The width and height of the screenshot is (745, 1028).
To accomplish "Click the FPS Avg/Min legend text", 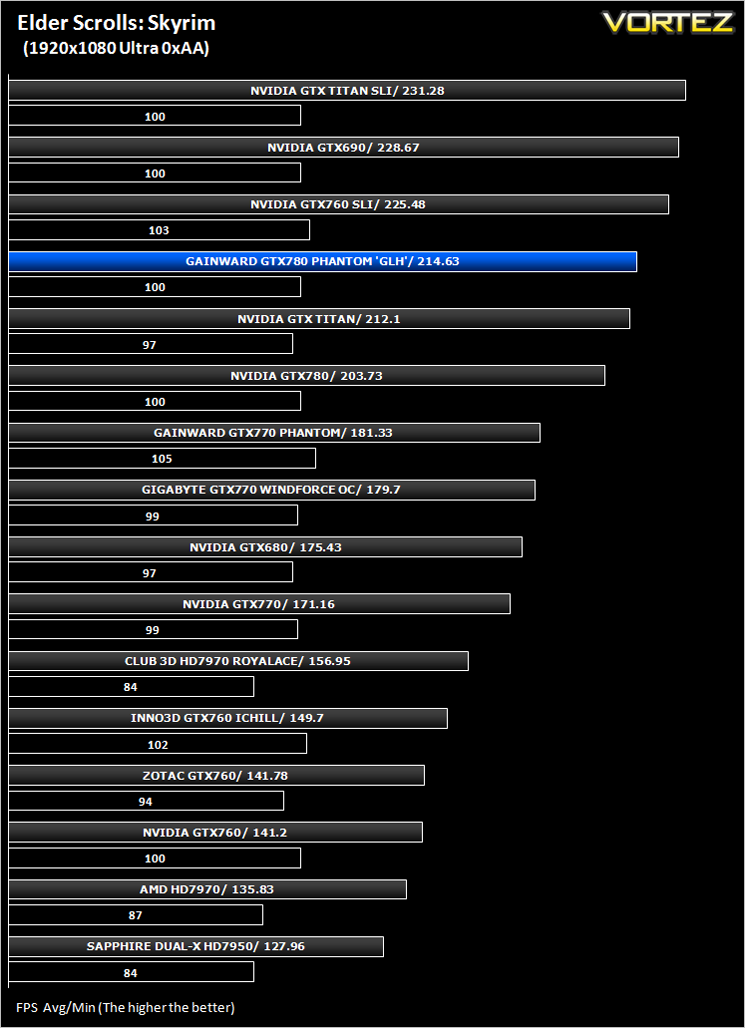I will tap(125, 1007).
